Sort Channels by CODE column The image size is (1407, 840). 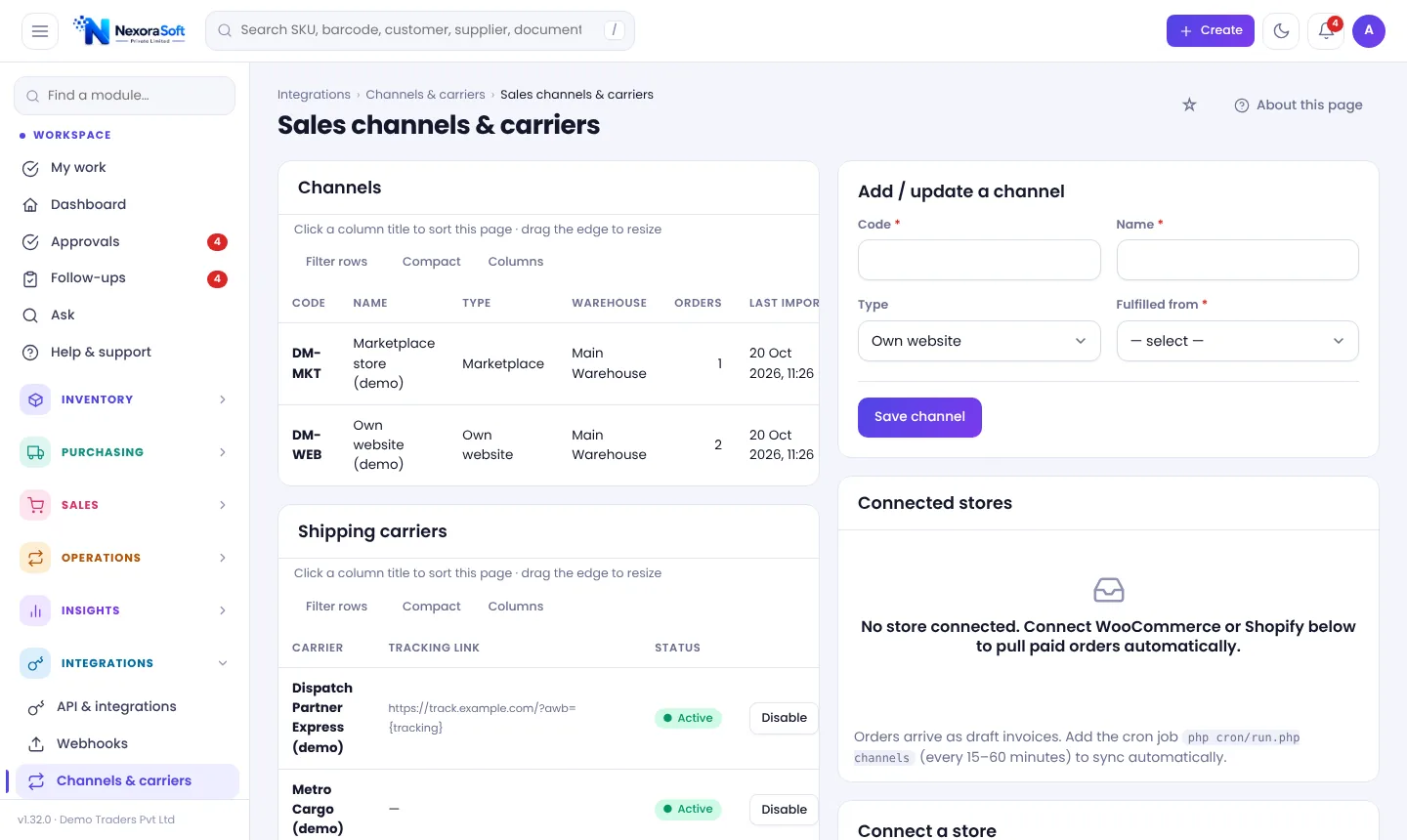tap(309, 304)
